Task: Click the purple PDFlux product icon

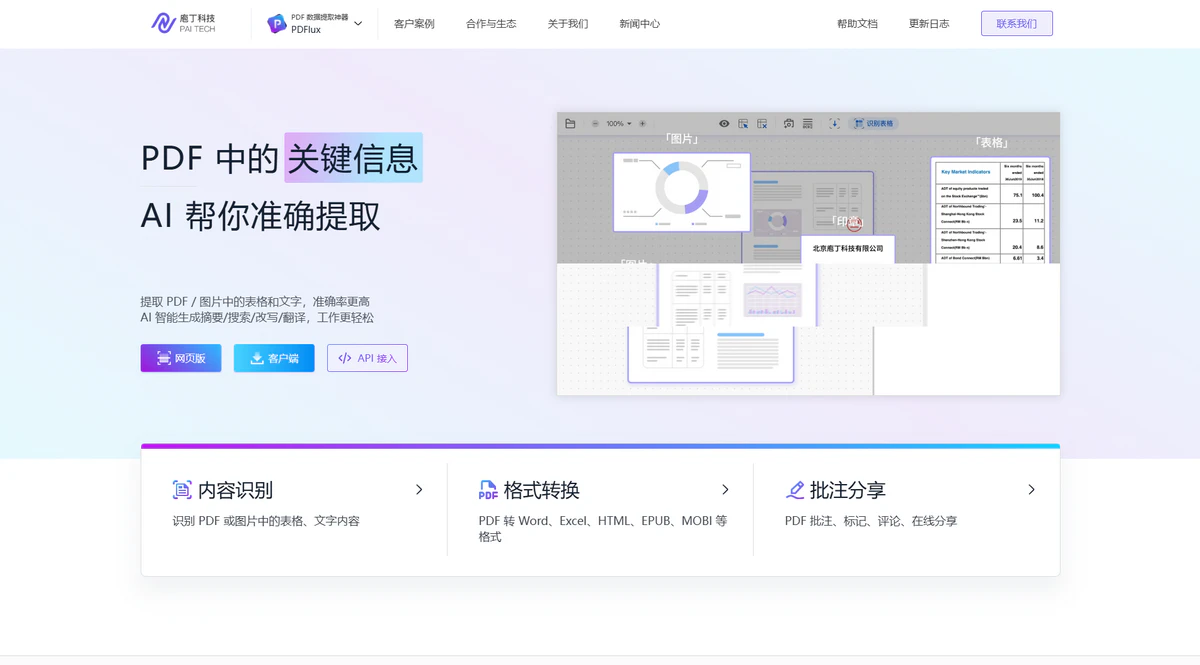Action: [x=276, y=24]
